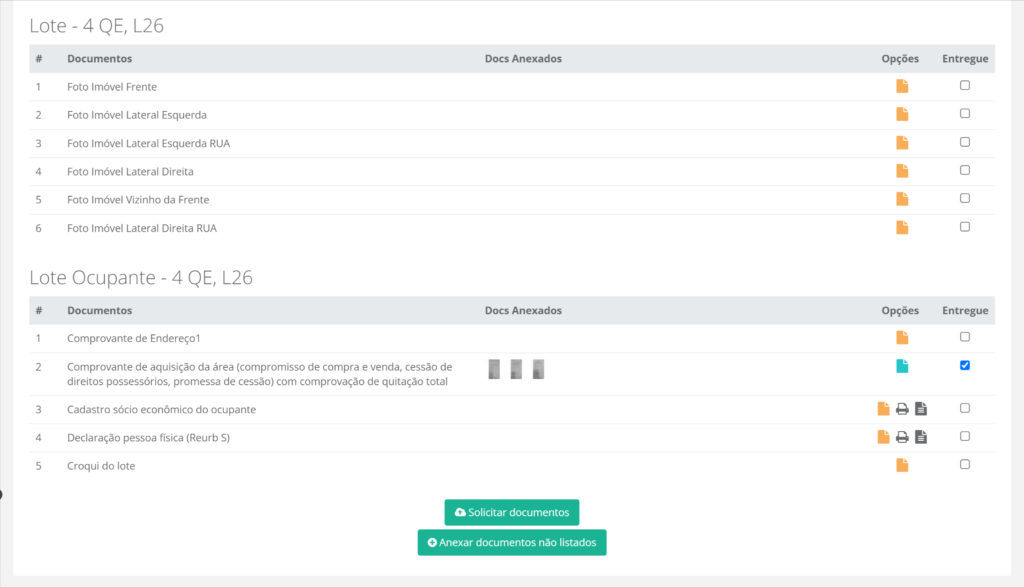Open the first attached document thumbnail
Screen dimensions: 1024x587
[494, 369]
